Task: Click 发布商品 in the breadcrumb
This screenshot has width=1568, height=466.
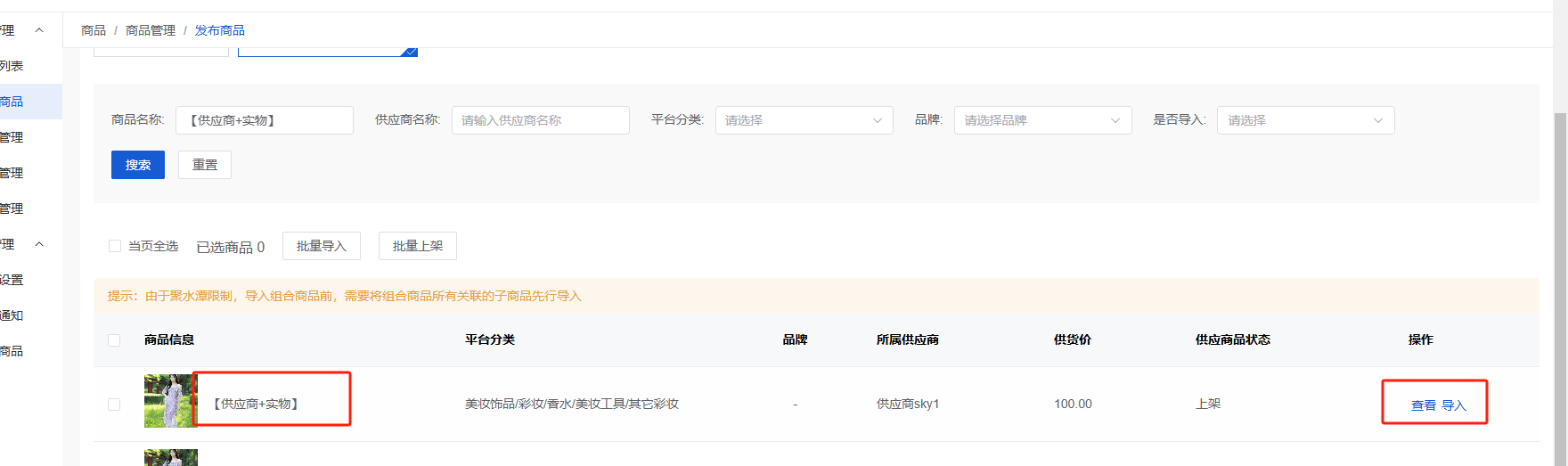Action: pyautogui.click(x=220, y=30)
